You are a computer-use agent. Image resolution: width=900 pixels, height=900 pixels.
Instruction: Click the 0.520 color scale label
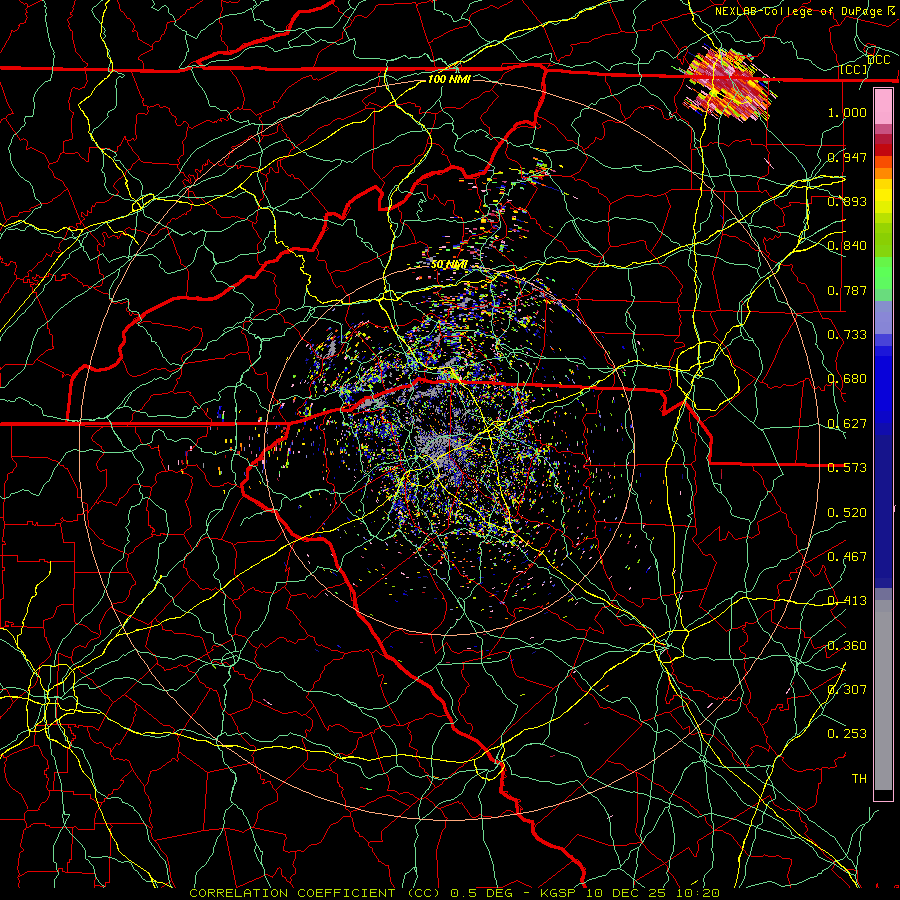pos(847,513)
